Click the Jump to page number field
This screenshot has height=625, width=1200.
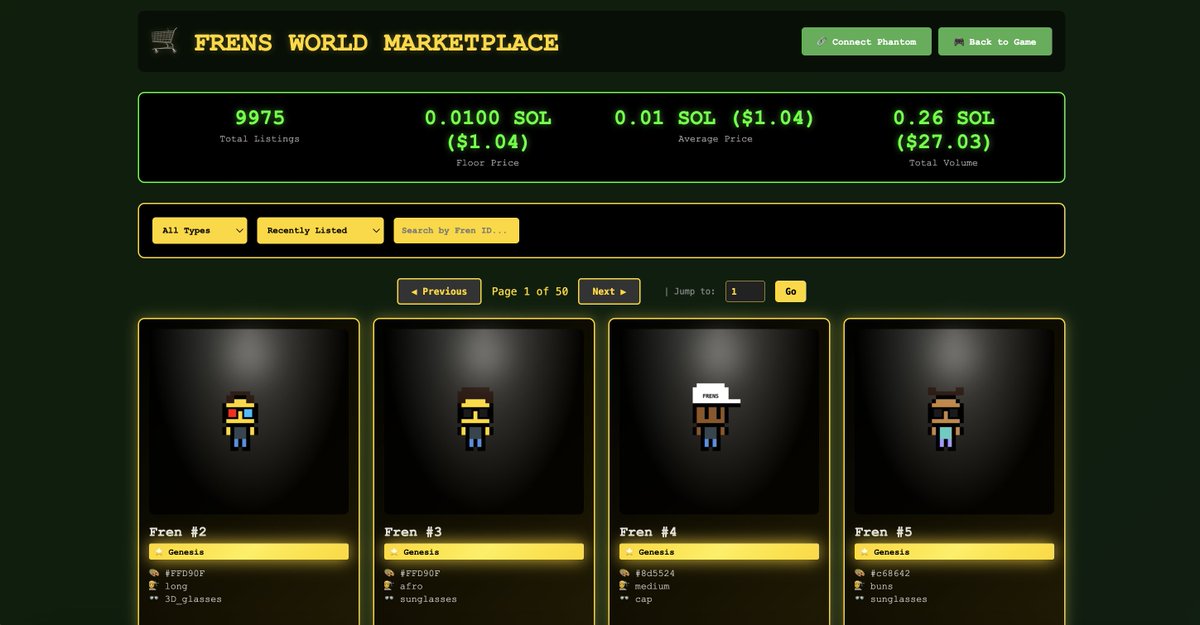click(x=745, y=291)
